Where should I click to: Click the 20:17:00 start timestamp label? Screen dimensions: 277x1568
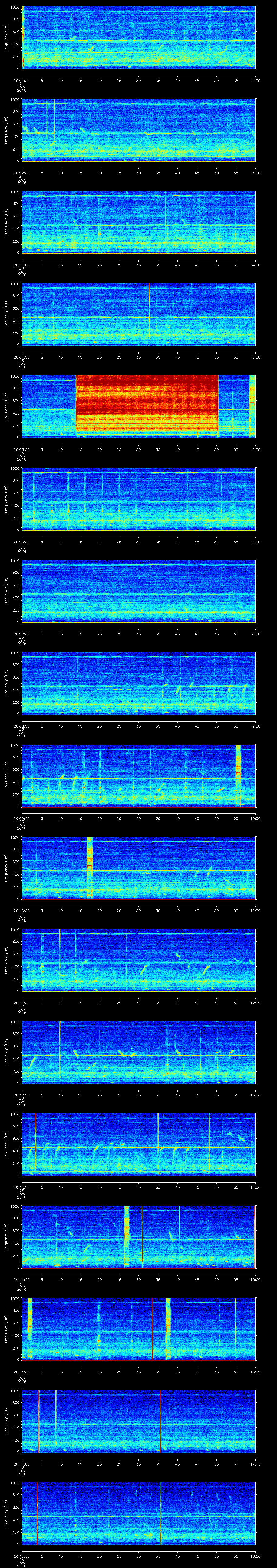[21, 1556]
